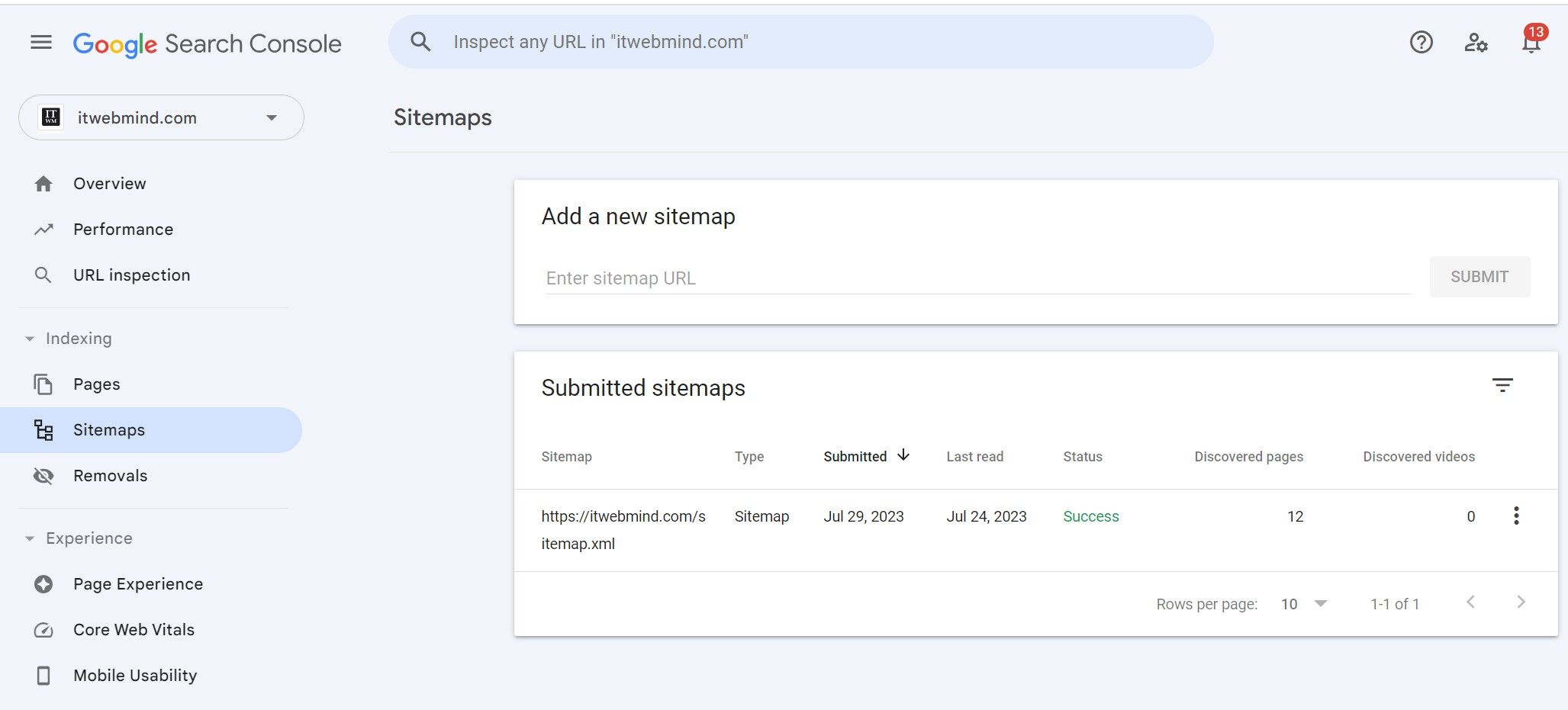Click the Performance trend icon
The image size is (1568, 710).
coord(43,230)
